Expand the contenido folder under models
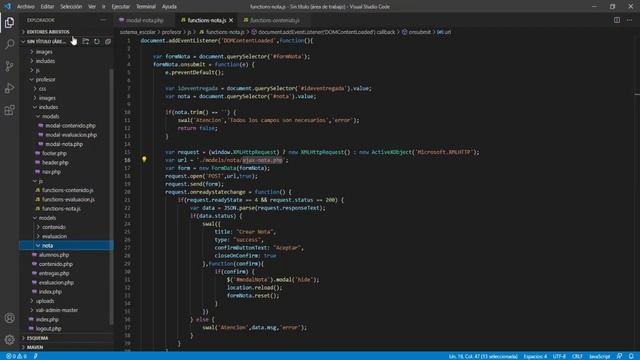 click(x=53, y=227)
